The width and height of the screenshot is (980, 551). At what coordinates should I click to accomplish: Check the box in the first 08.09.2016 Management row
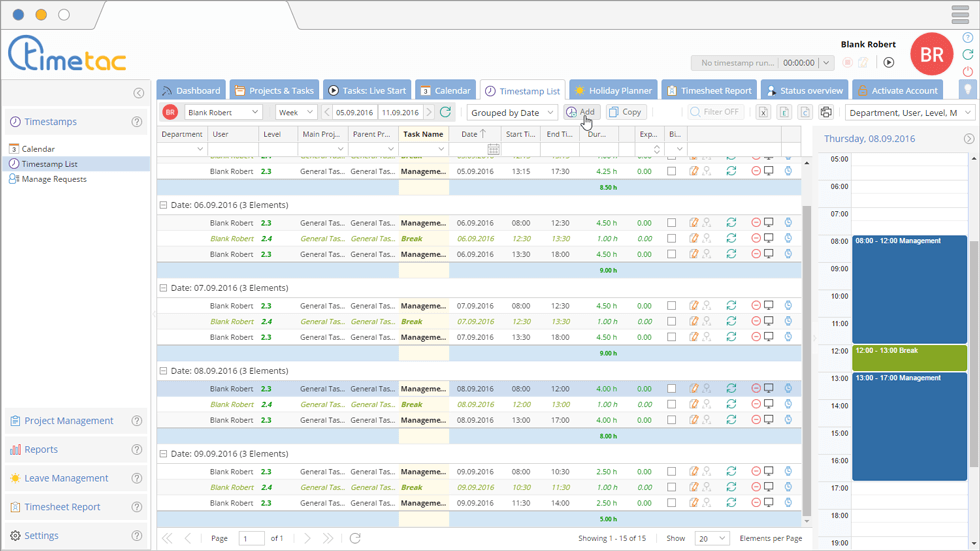(672, 389)
